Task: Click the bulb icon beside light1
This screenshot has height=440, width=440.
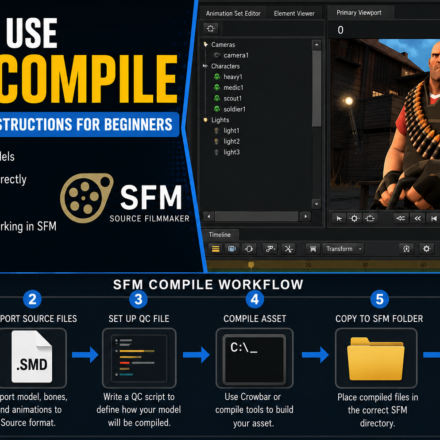Action: (216, 130)
